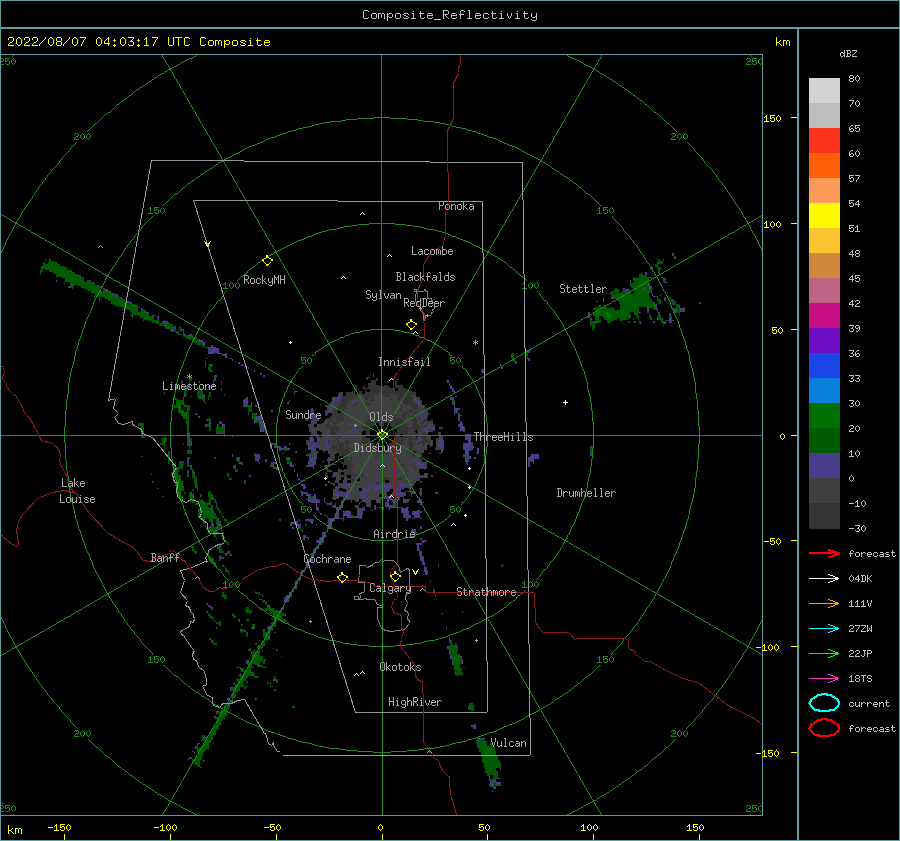The image size is (900, 841).
Task: Click the green echo blob below Vulcan
Action: point(490,761)
